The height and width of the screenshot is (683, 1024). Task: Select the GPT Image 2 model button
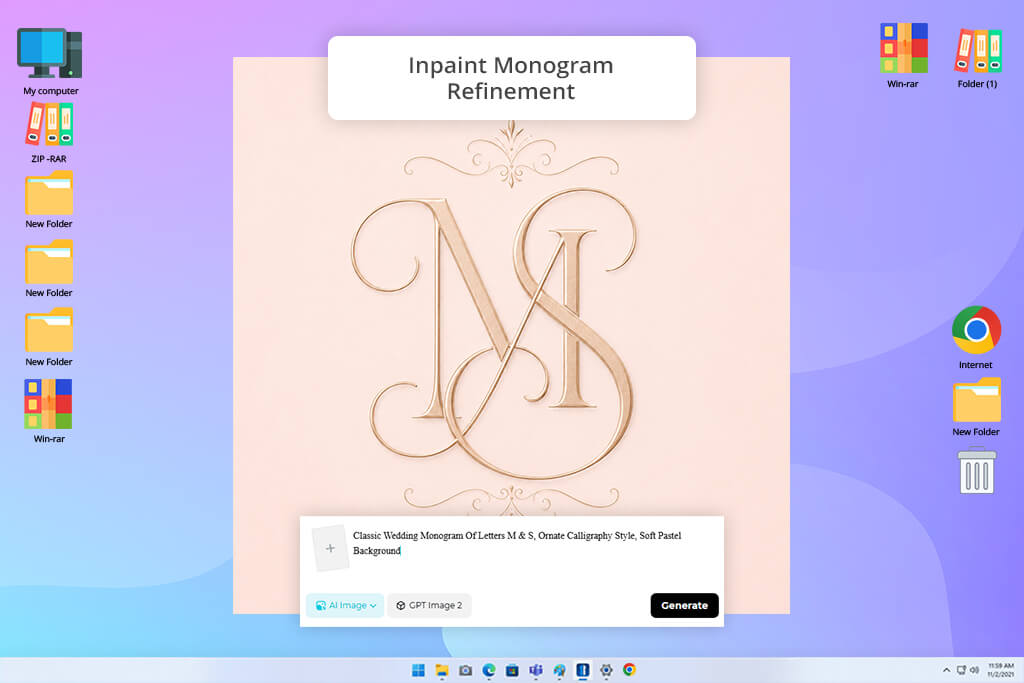(x=429, y=605)
